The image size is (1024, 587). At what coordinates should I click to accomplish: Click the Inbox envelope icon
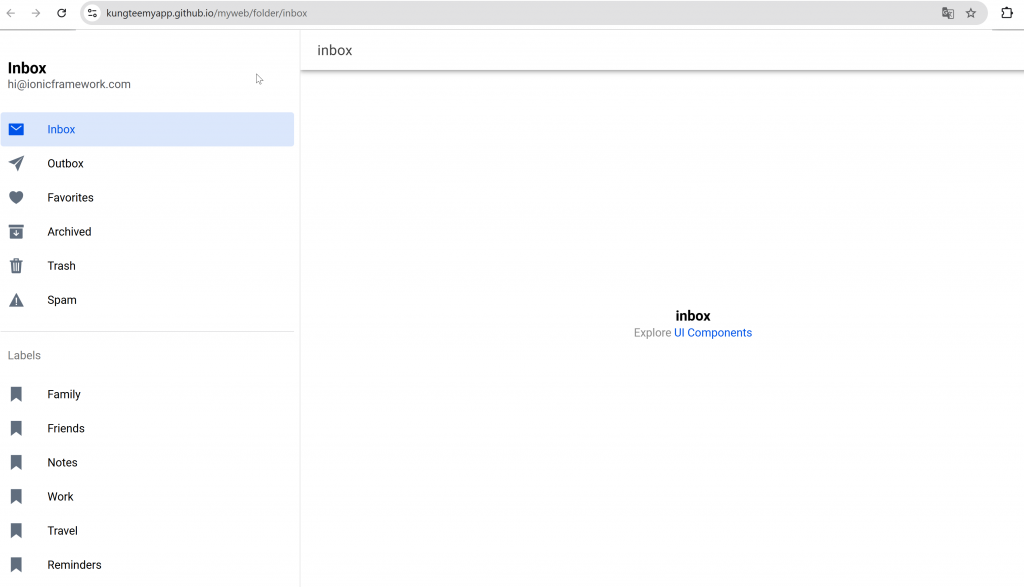(16, 129)
